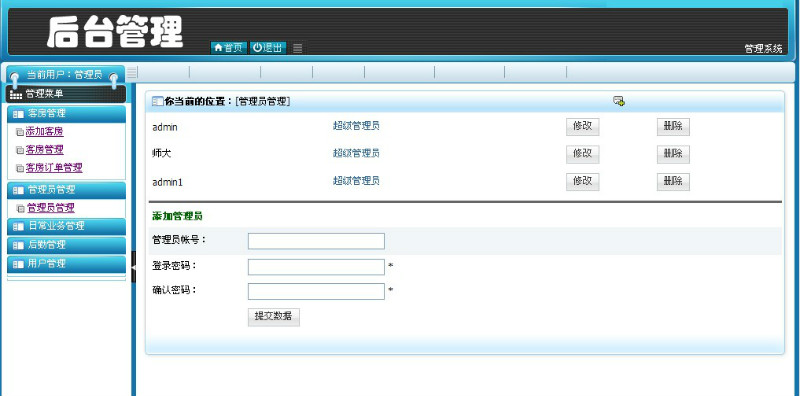Expand the 后勤管理 section
The image size is (800, 396).
pyautogui.click(x=66, y=245)
